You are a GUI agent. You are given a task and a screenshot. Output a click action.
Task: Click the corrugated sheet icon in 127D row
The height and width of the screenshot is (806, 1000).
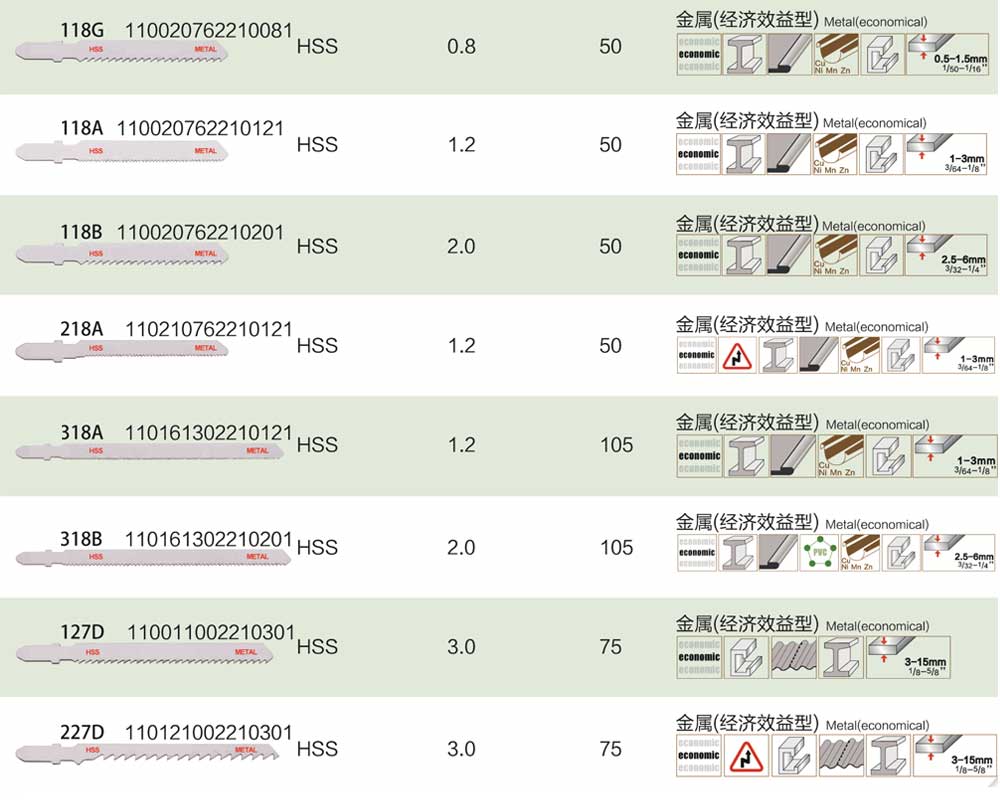794,655
